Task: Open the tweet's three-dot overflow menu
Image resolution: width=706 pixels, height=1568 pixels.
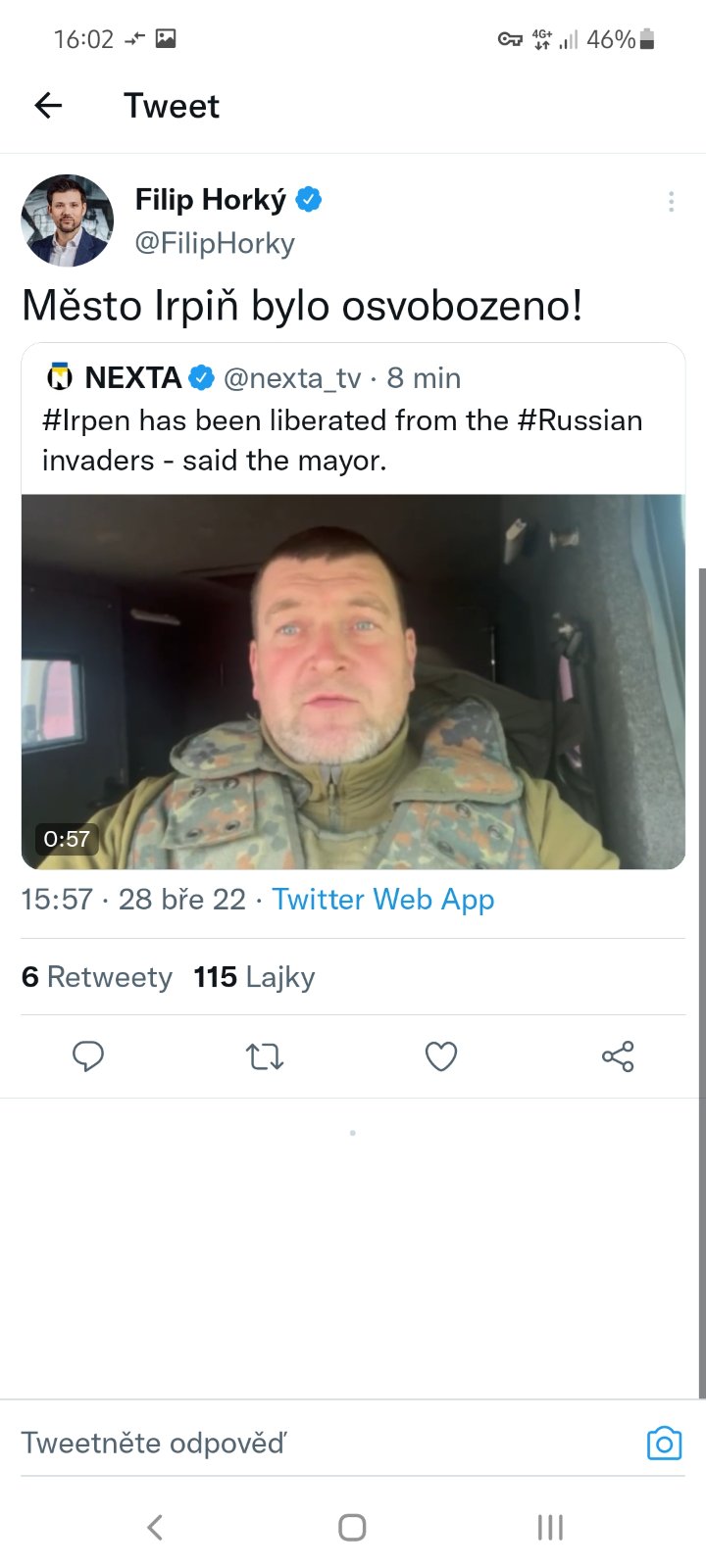Action: tap(671, 202)
